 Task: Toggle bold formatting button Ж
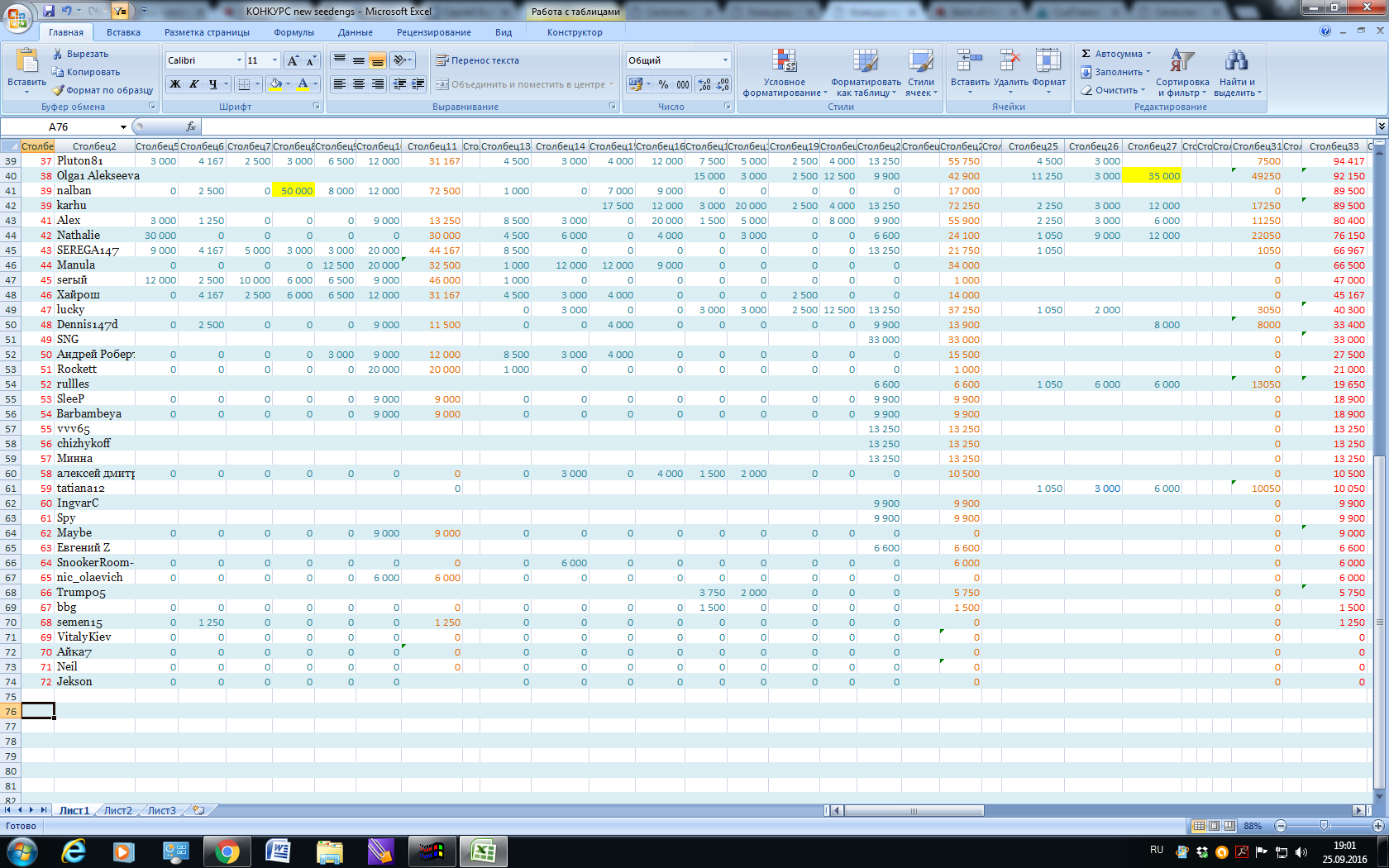[x=174, y=84]
